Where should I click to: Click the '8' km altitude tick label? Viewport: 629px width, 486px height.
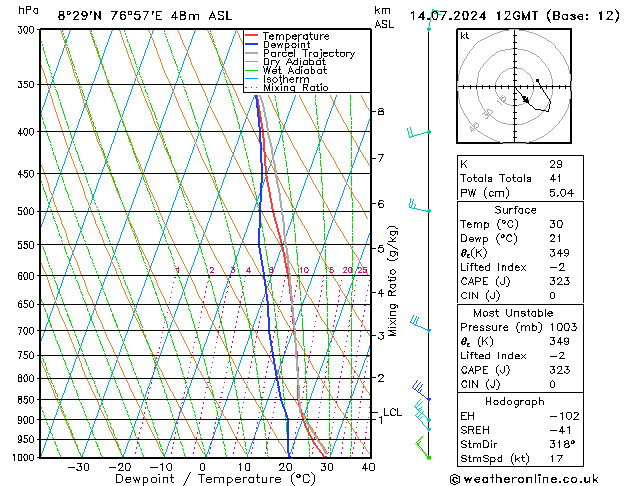(x=381, y=111)
